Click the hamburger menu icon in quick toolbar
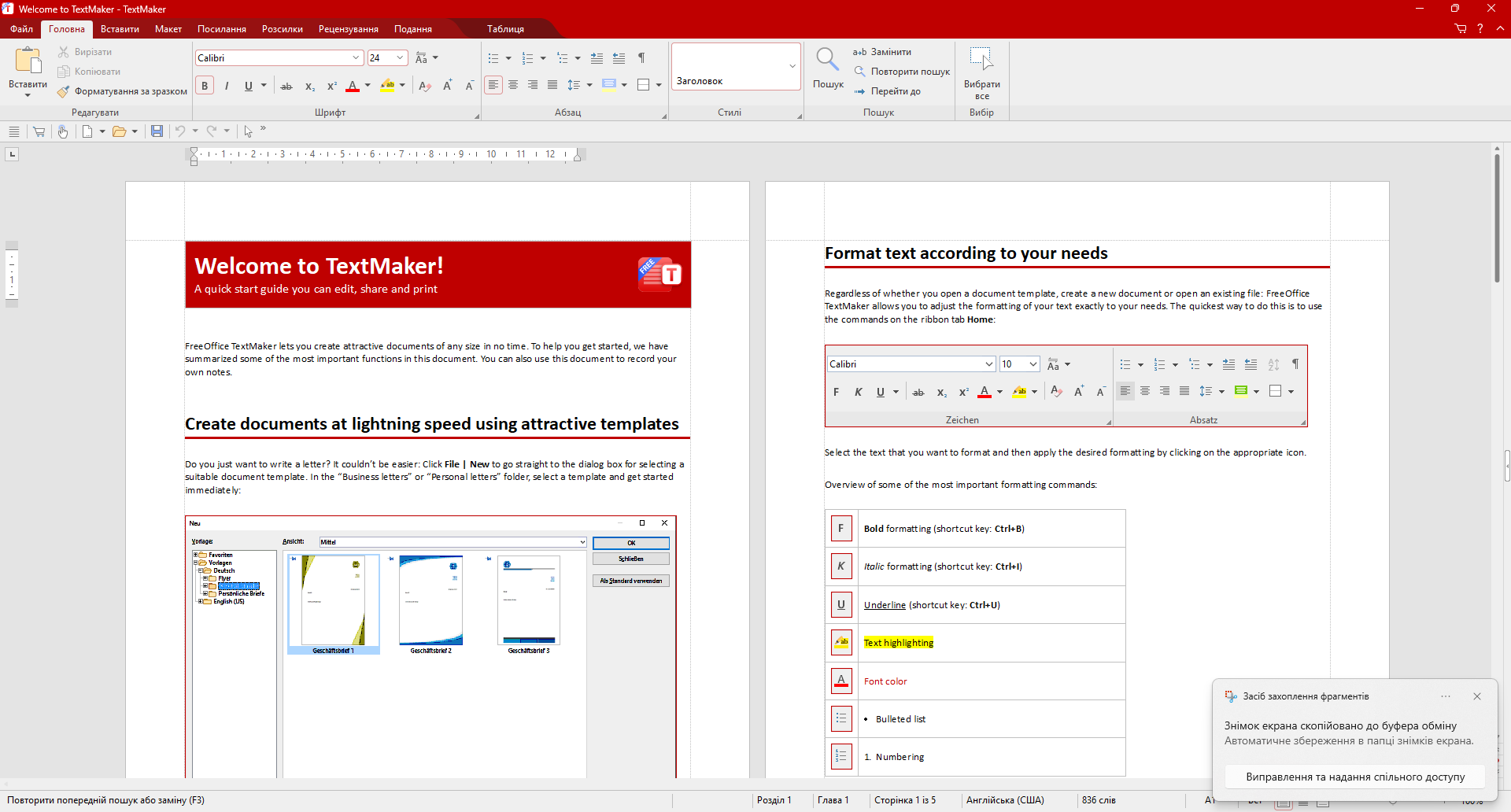This screenshot has height=812, width=1511. pos(13,131)
